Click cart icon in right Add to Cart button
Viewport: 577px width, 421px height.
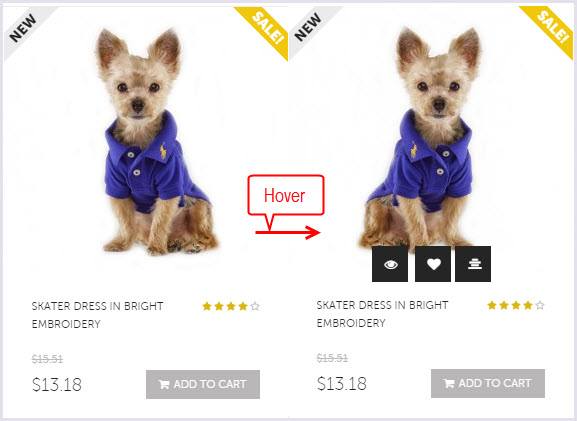tap(449, 383)
